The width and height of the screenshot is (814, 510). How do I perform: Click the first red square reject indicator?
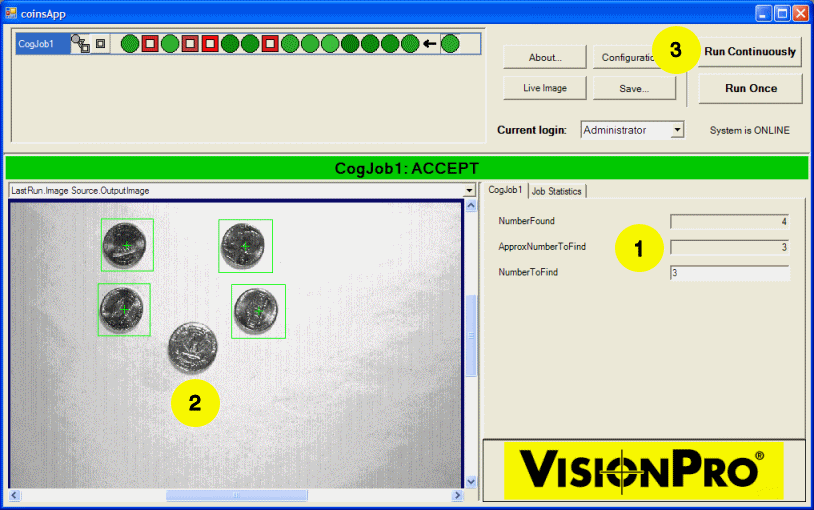coord(149,44)
